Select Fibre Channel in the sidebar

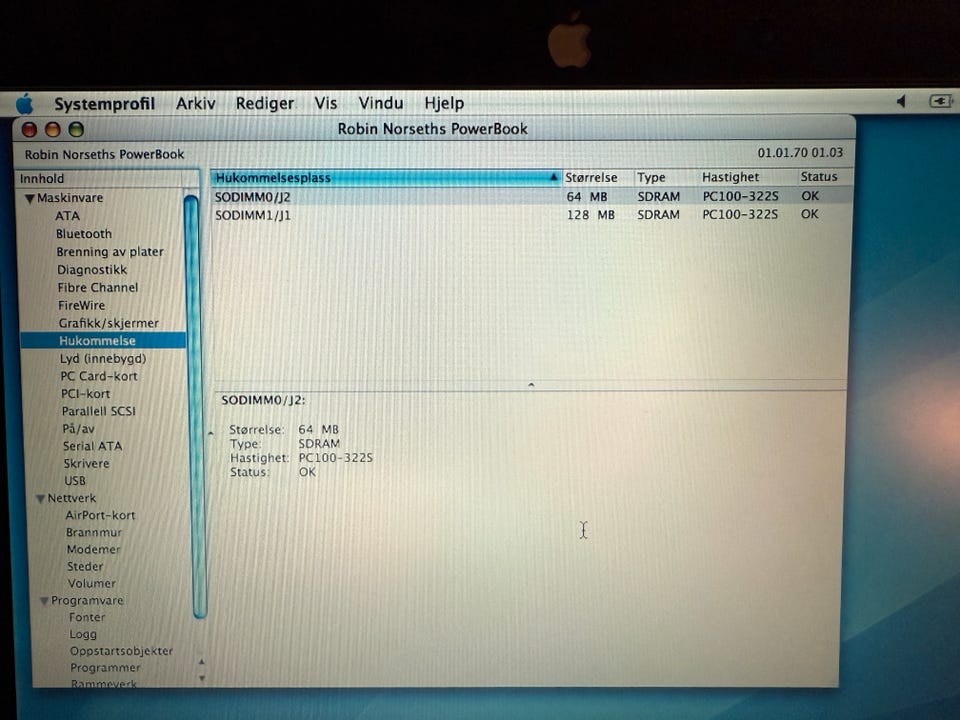pyautogui.click(x=98, y=287)
